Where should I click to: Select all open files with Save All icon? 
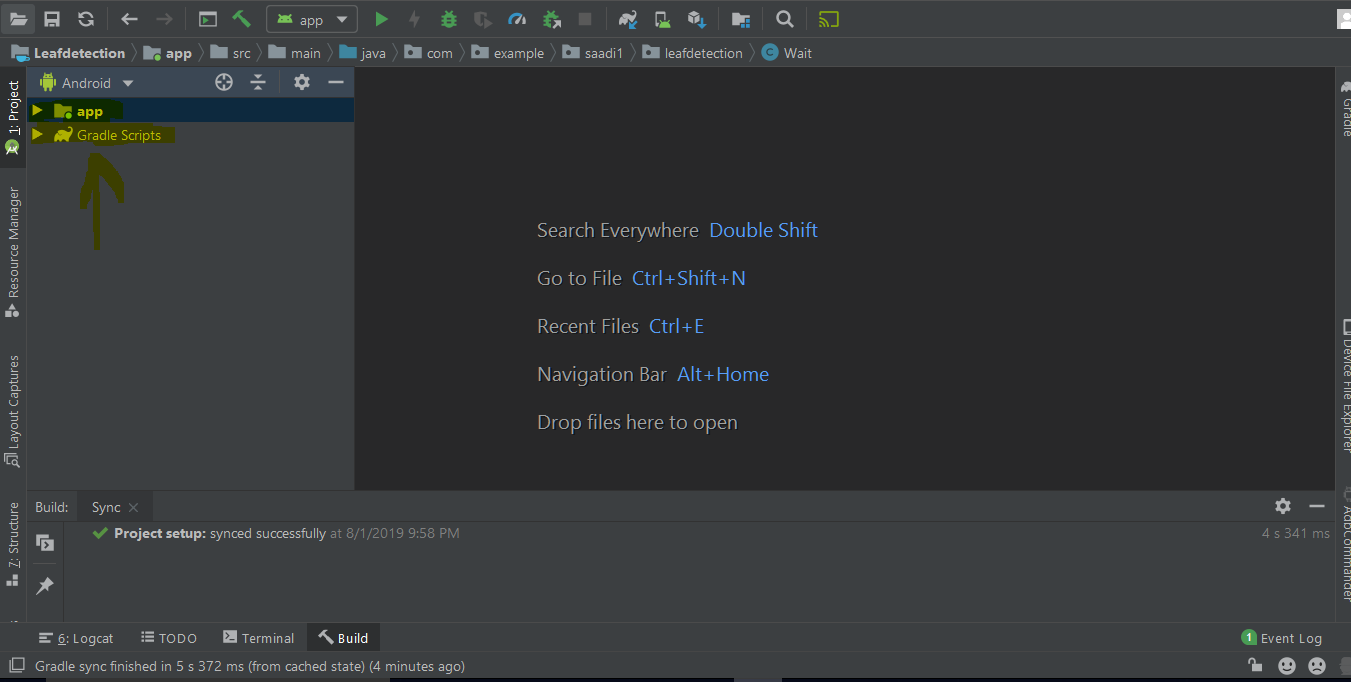coord(51,18)
